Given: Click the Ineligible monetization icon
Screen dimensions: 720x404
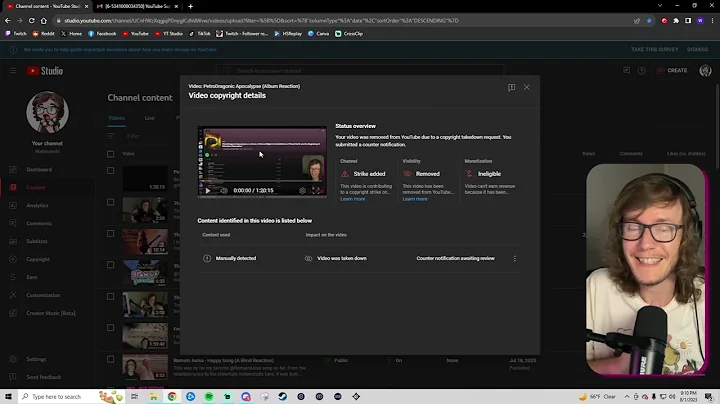Looking at the screenshot, I should coord(469,174).
